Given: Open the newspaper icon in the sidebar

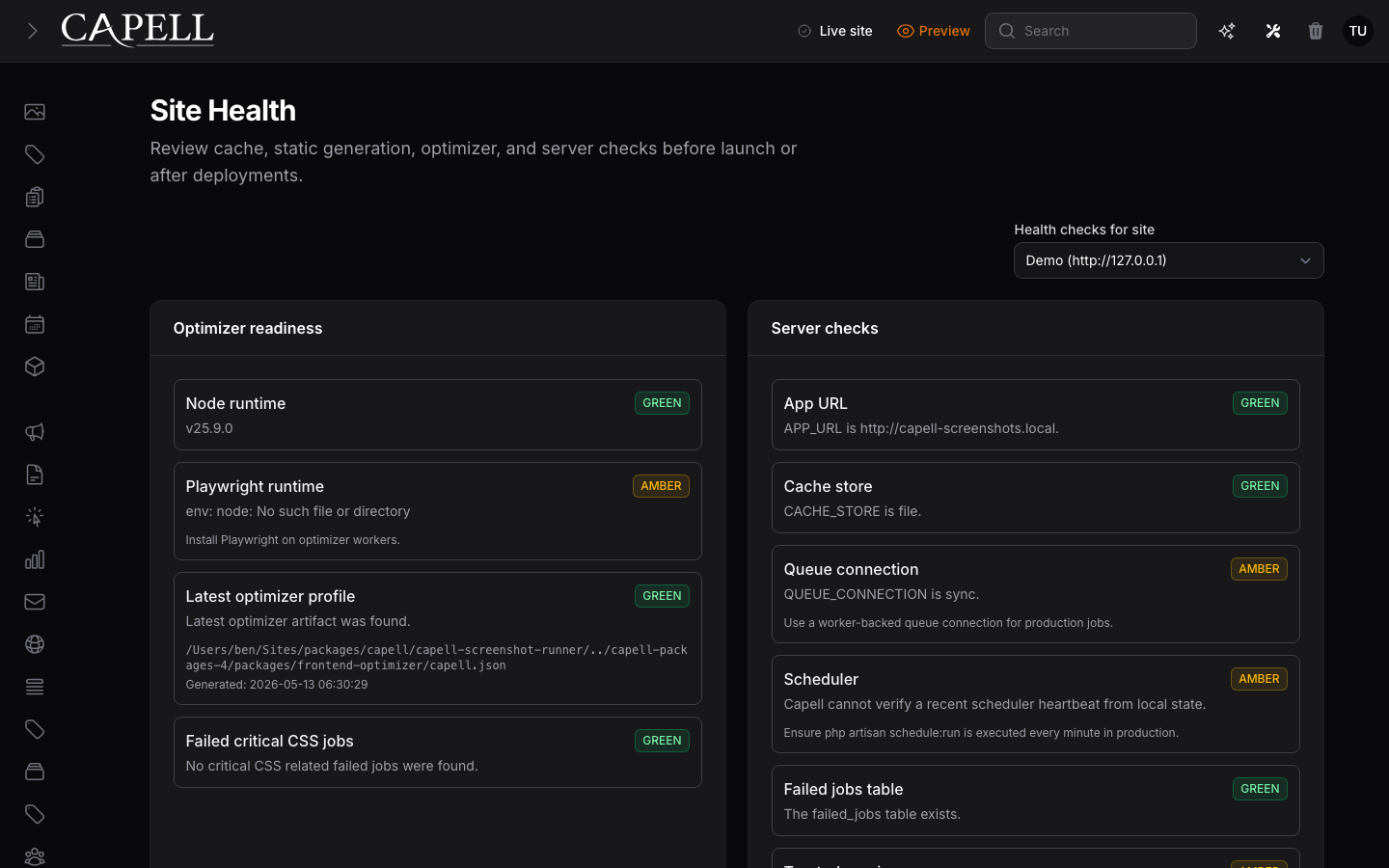Looking at the screenshot, I should [x=35, y=282].
